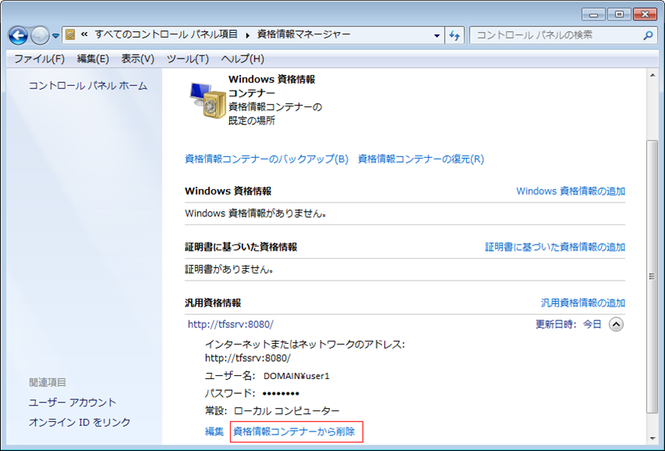Screen dimensions: 665x451
Task: Collapse the tfssrv credential with chevron button
Action: (616, 325)
